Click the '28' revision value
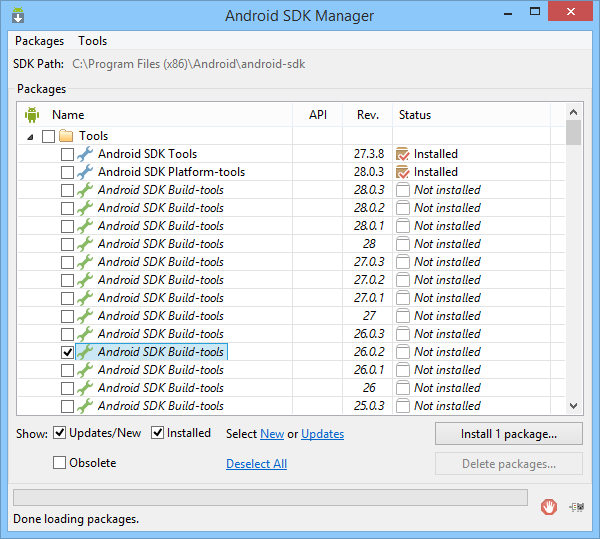The width and height of the screenshot is (600, 539). coord(369,244)
